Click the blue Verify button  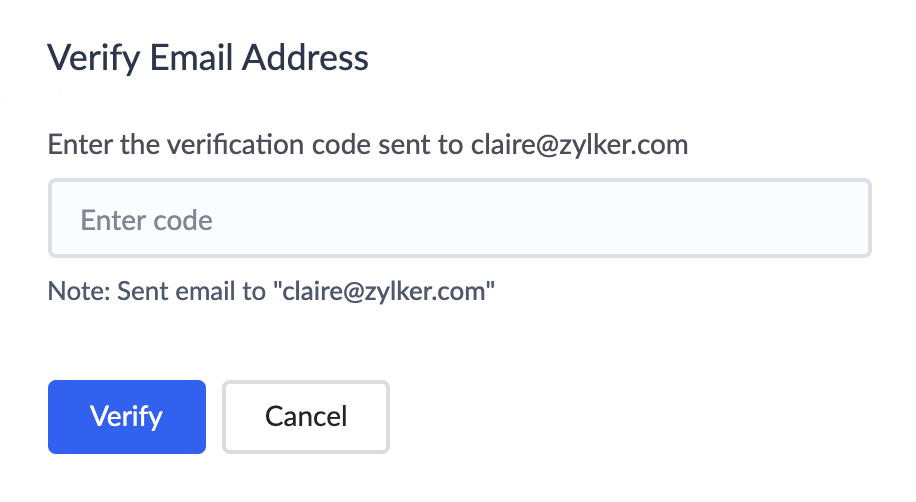coord(127,417)
